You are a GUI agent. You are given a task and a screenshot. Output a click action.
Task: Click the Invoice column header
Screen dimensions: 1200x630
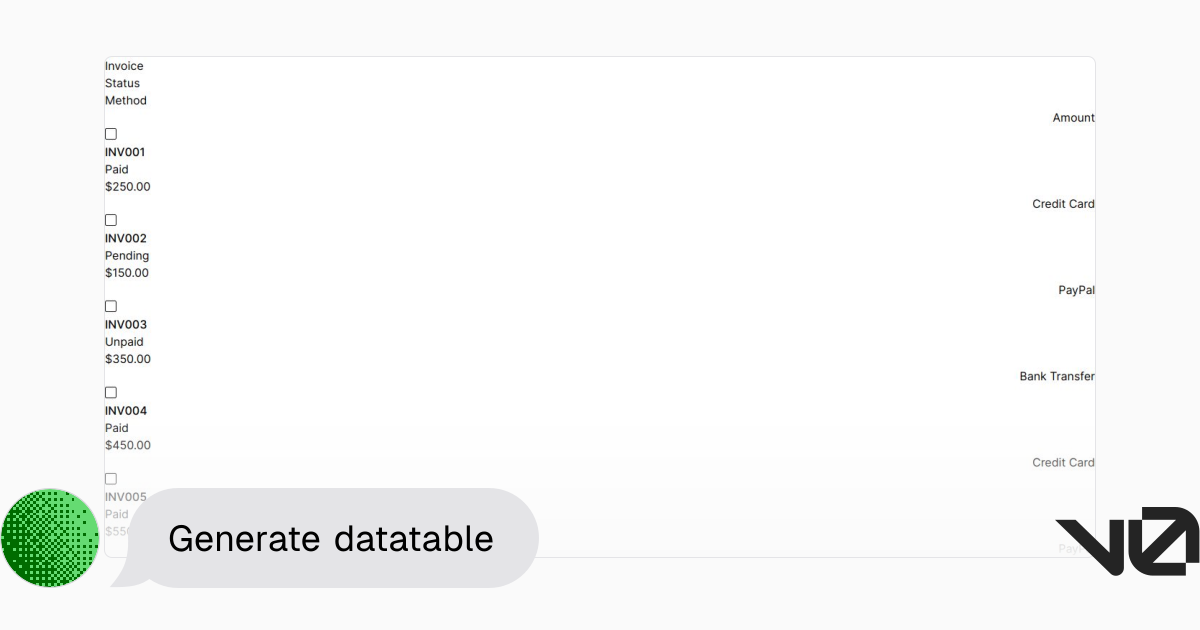pyautogui.click(x=124, y=65)
